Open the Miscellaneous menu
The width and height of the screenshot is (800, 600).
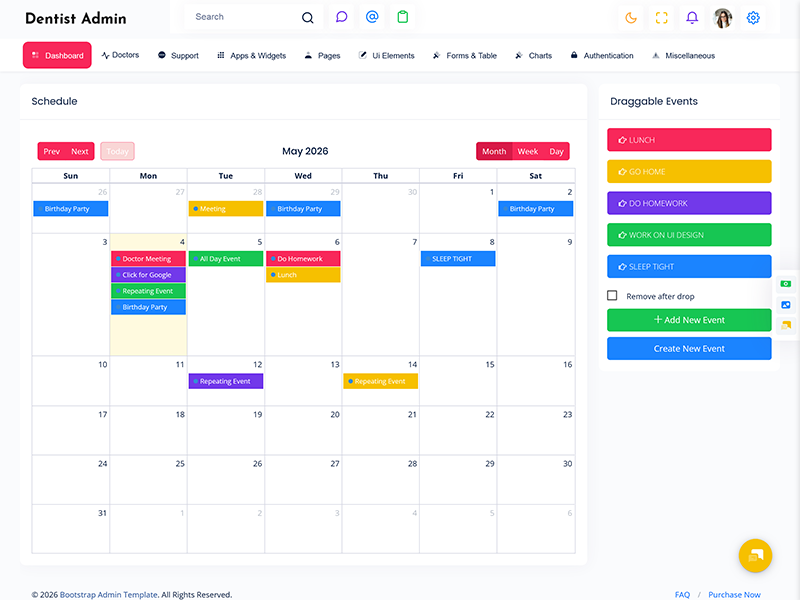[683, 55]
